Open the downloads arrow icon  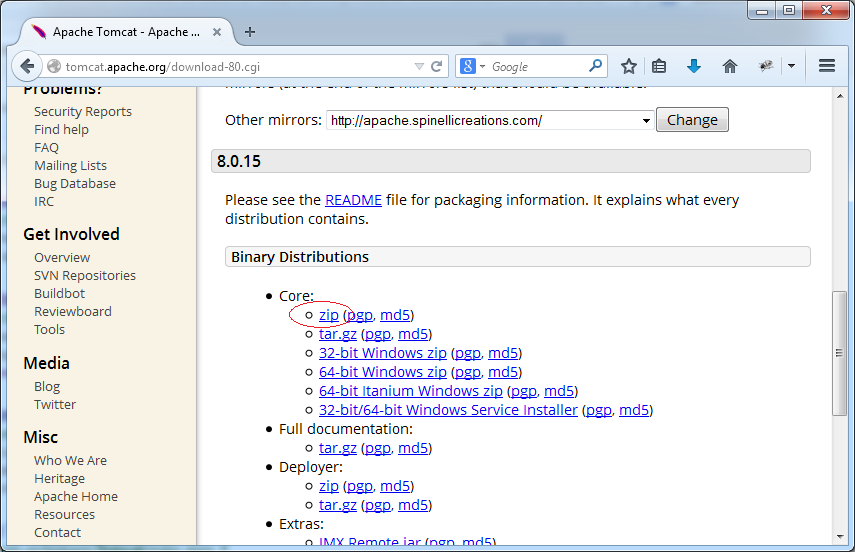pos(694,67)
